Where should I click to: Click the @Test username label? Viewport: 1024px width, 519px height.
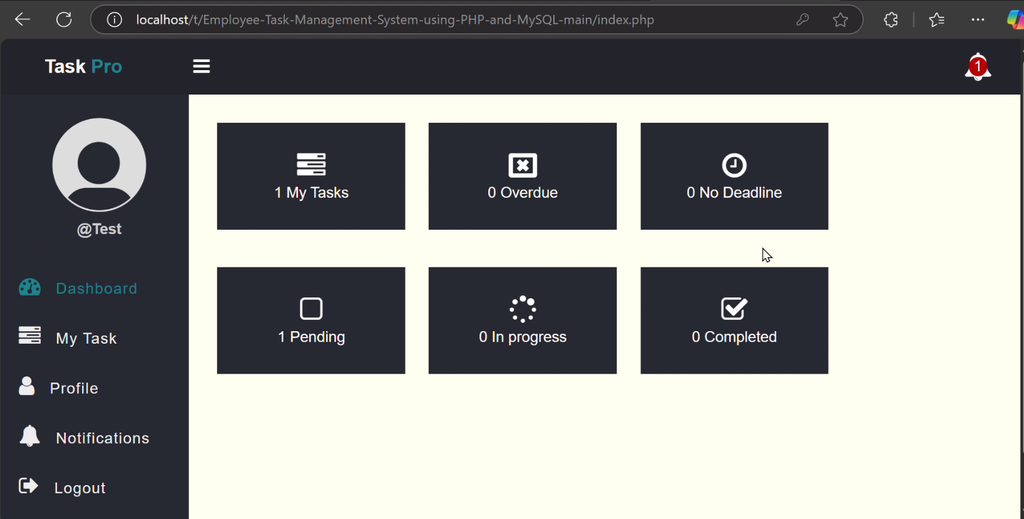tap(99, 229)
